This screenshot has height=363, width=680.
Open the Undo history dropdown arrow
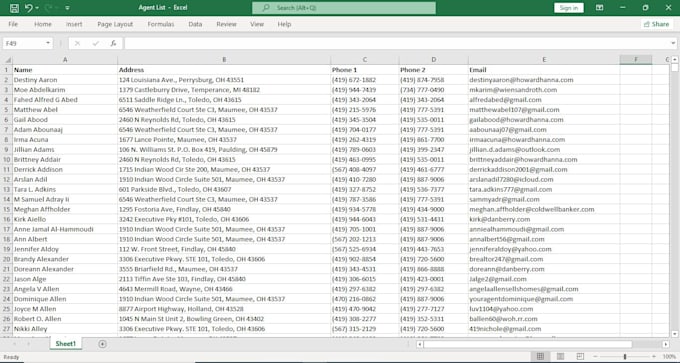37,8
